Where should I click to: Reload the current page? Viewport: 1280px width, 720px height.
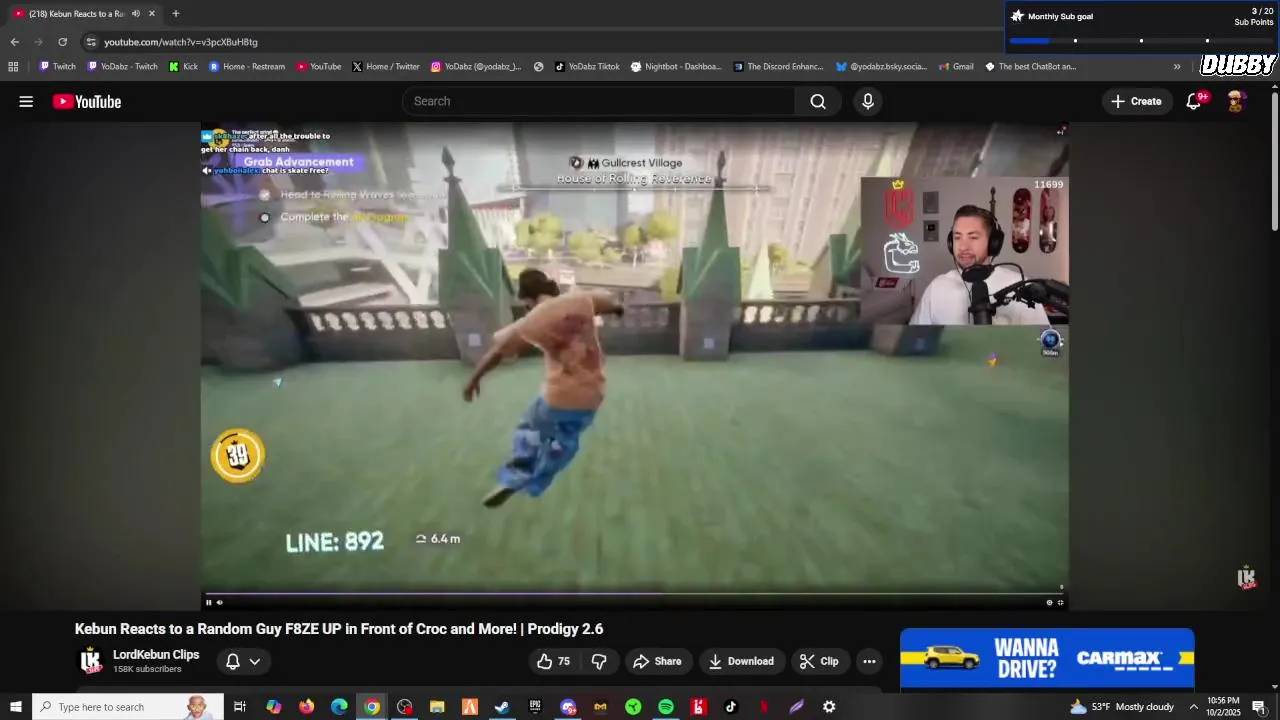pyautogui.click(x=62, y=42)
